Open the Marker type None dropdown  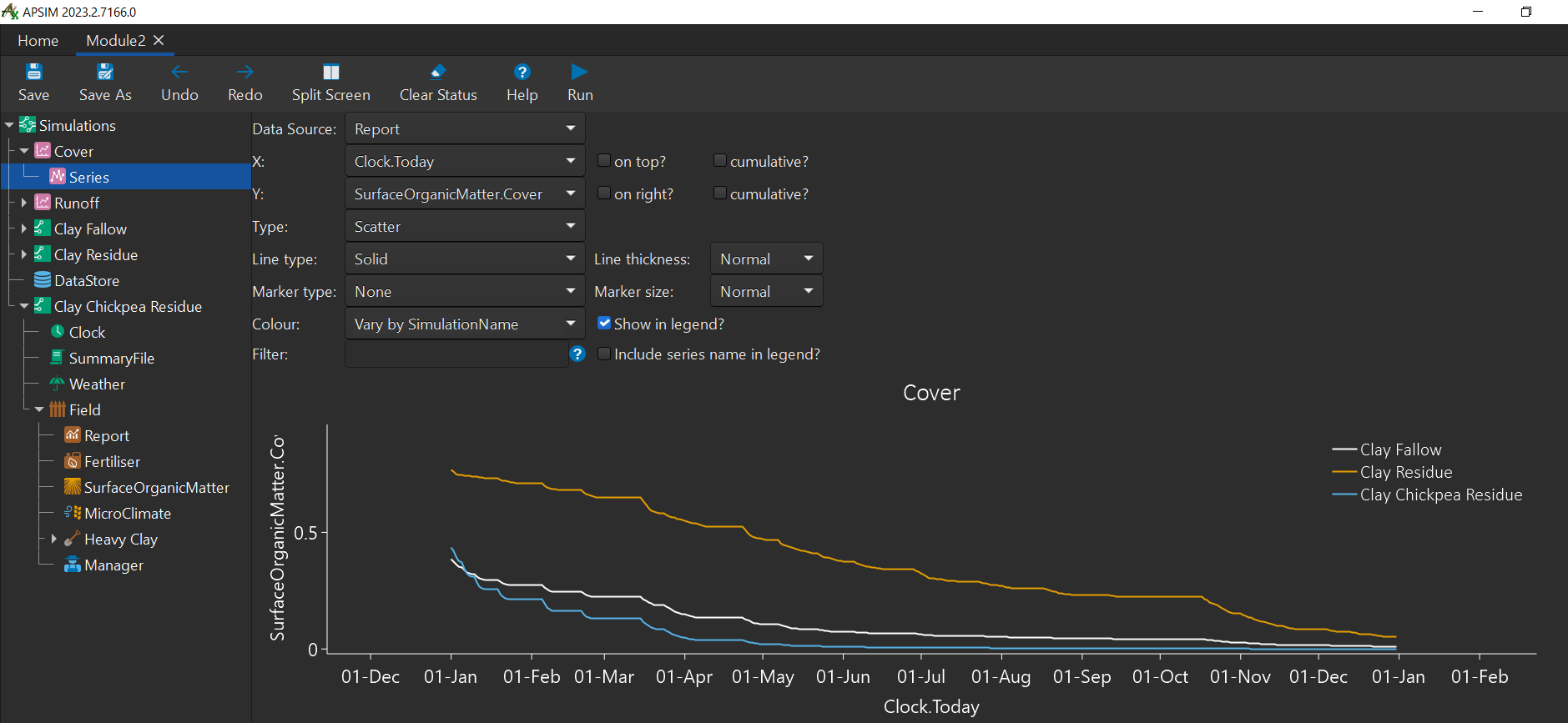(x=465, y=292)
